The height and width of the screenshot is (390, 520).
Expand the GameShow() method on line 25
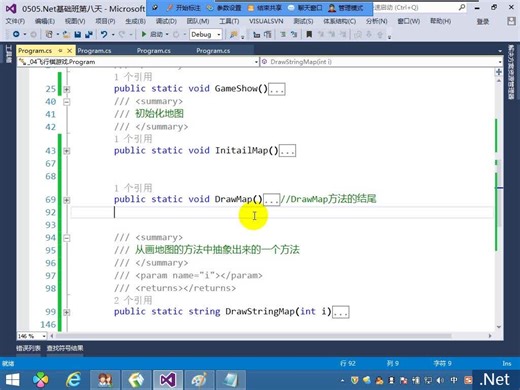click(67, 89)
